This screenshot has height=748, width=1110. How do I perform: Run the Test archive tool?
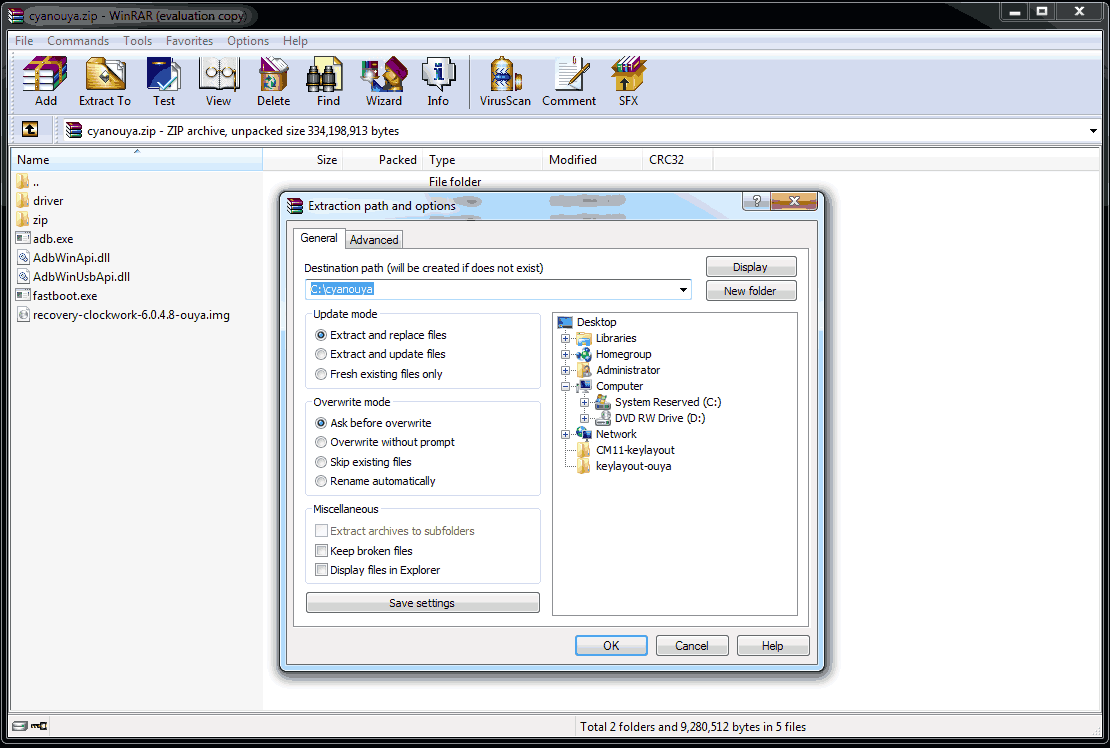(x=164, y=81)
